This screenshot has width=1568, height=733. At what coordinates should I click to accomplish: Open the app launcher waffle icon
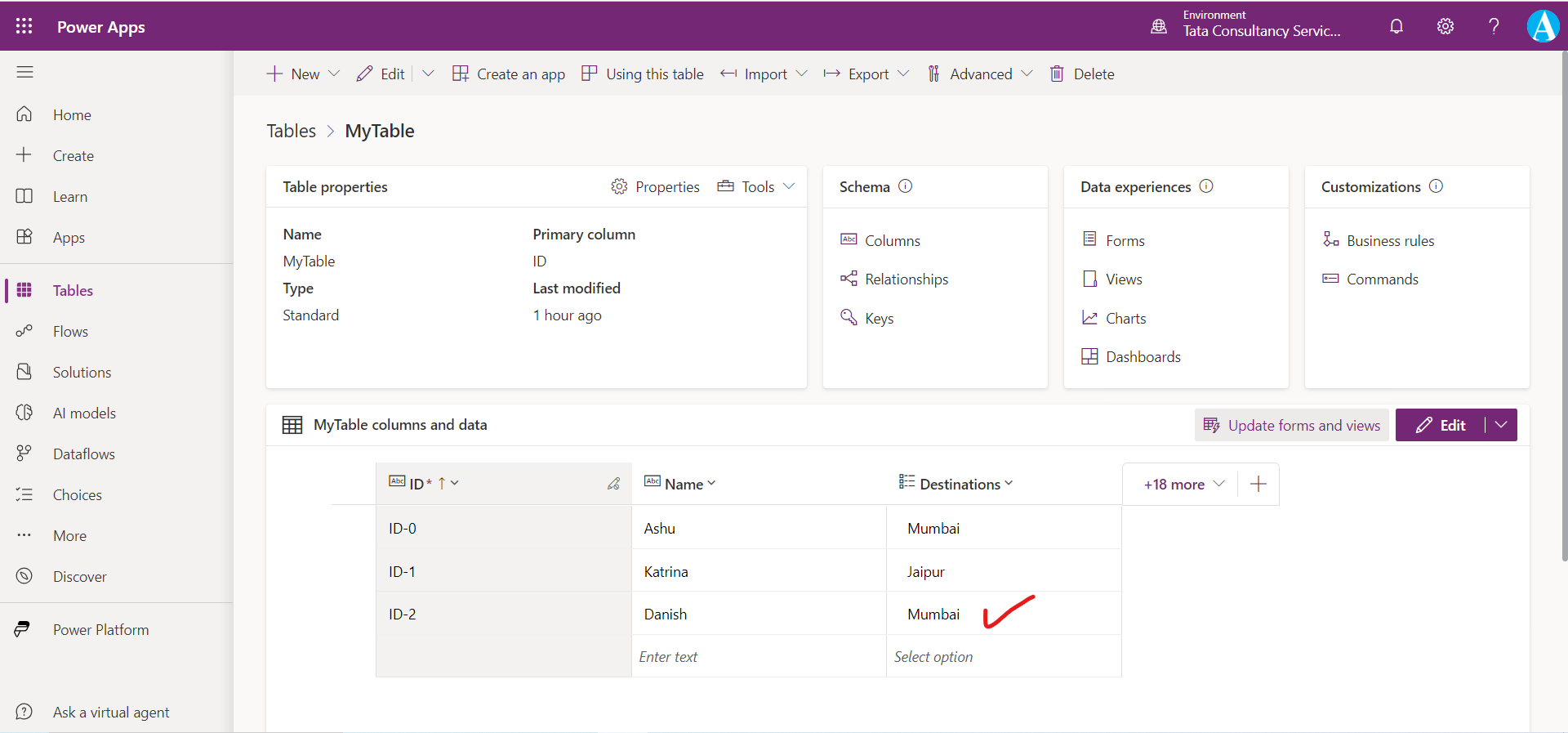pyautogui.click(x=24, y=26)
